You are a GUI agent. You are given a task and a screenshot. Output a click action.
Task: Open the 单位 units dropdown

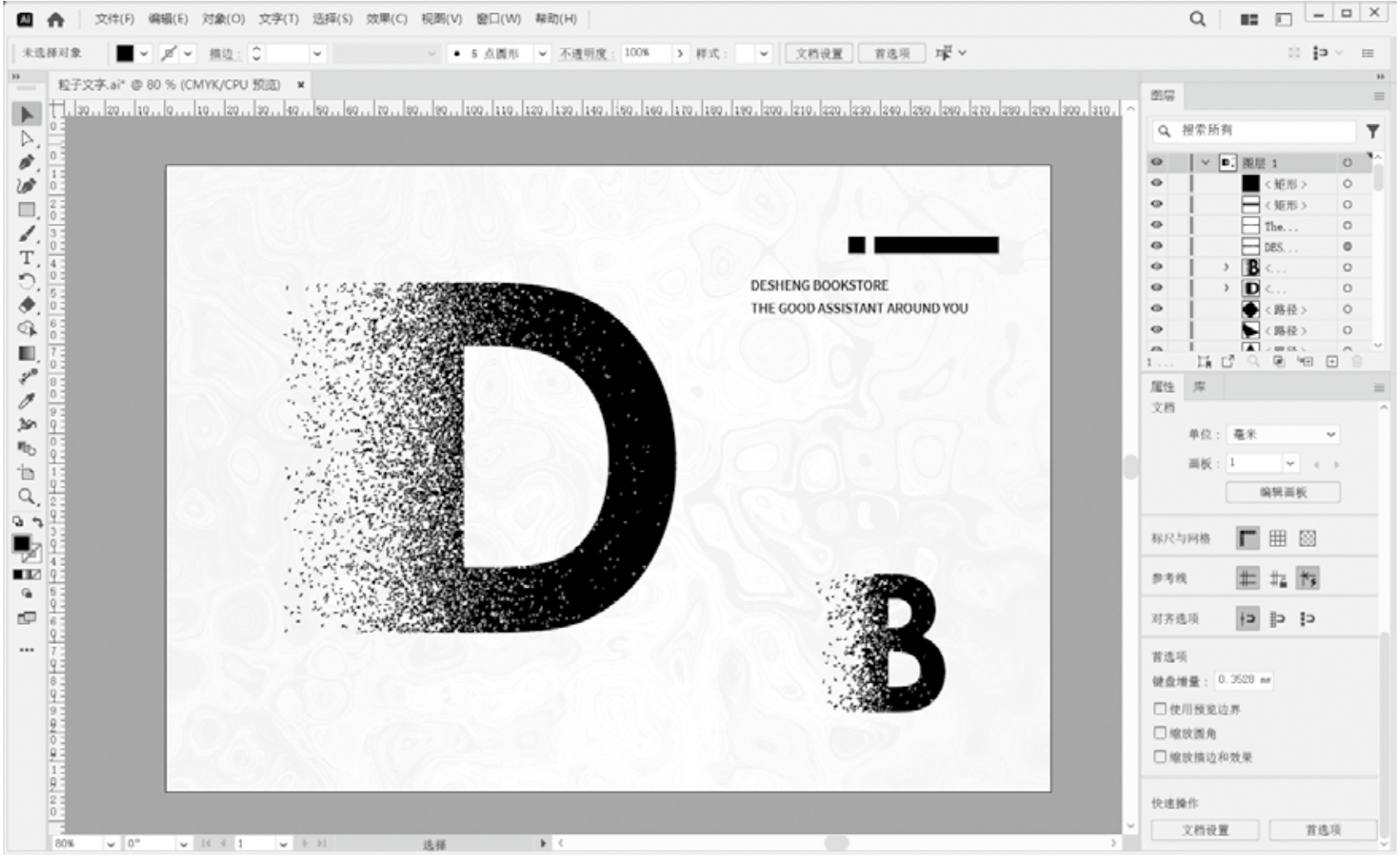click(1282, 434)
